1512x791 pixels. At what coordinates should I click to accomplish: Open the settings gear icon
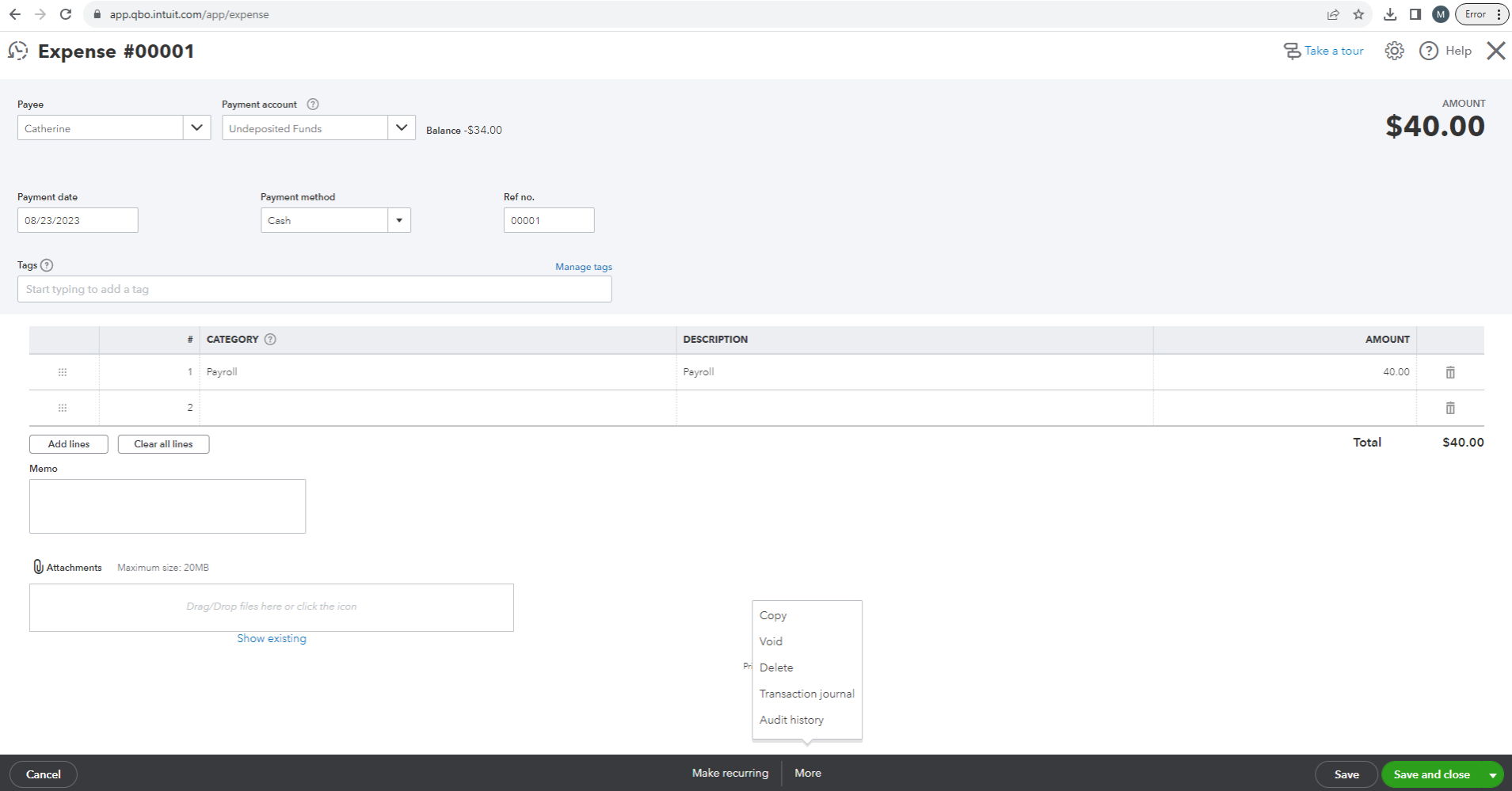(x=1394, y=51)
